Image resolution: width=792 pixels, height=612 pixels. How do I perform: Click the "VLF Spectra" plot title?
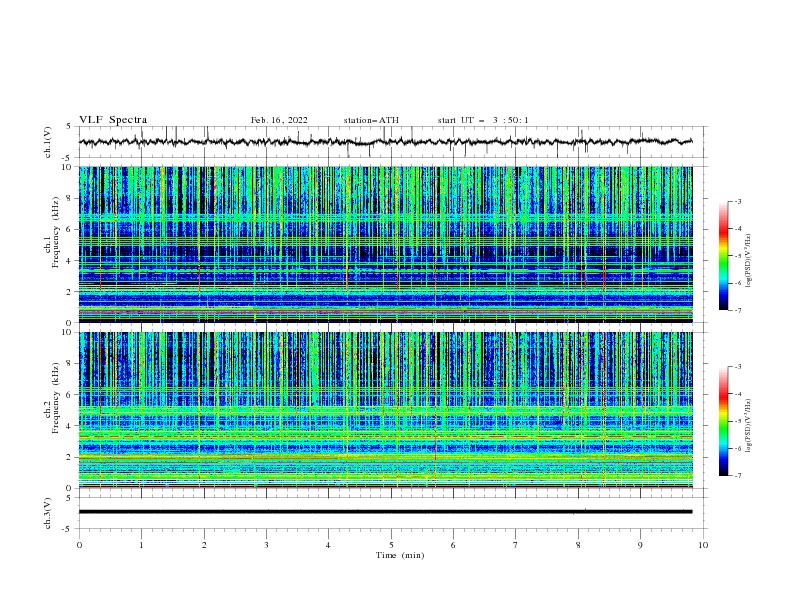coord(113,120)
